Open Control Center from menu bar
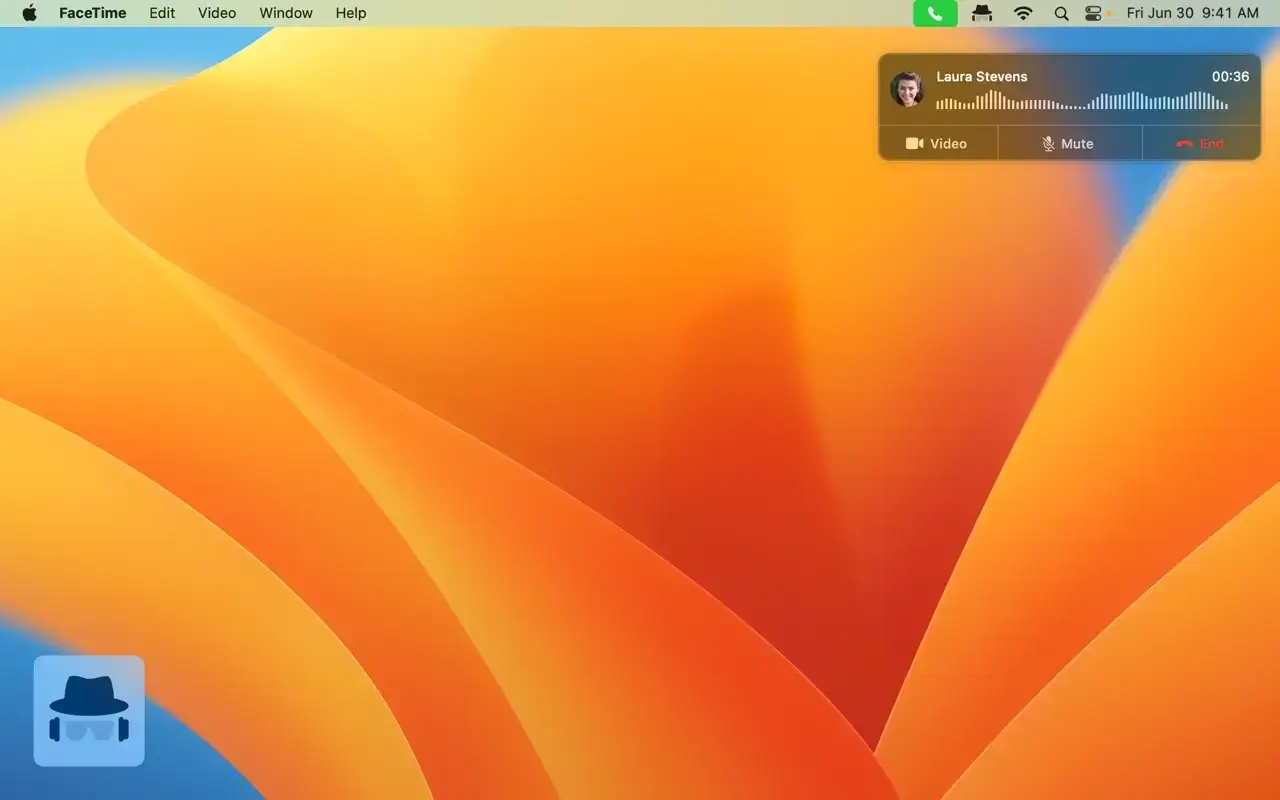 1094,13
